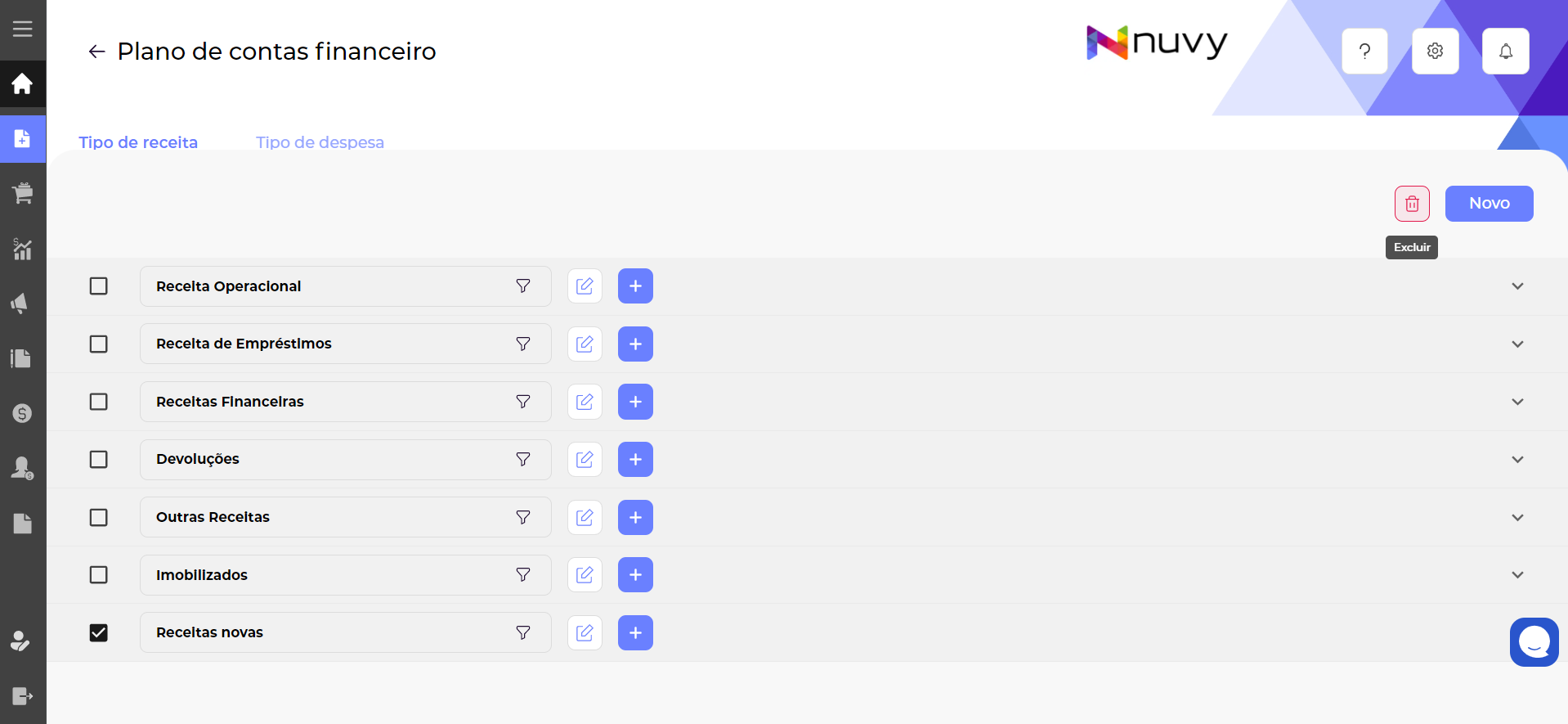The image size is (1568, 724).
Task: Check the Receita Operacional checkbox
Action: pyautogui.click(x=99, y=286)
